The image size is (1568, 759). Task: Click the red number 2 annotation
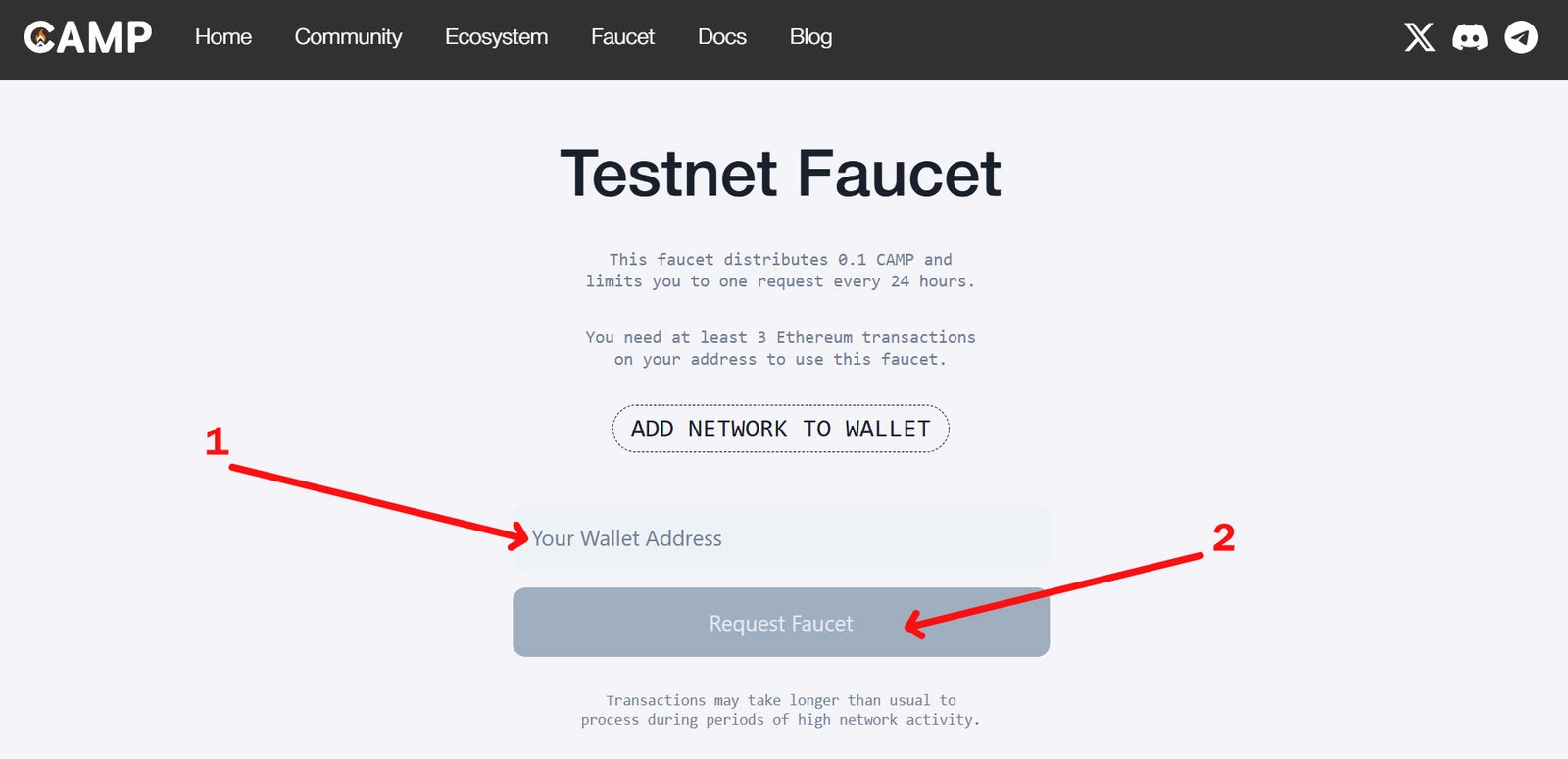click(x=1223, y=537)
